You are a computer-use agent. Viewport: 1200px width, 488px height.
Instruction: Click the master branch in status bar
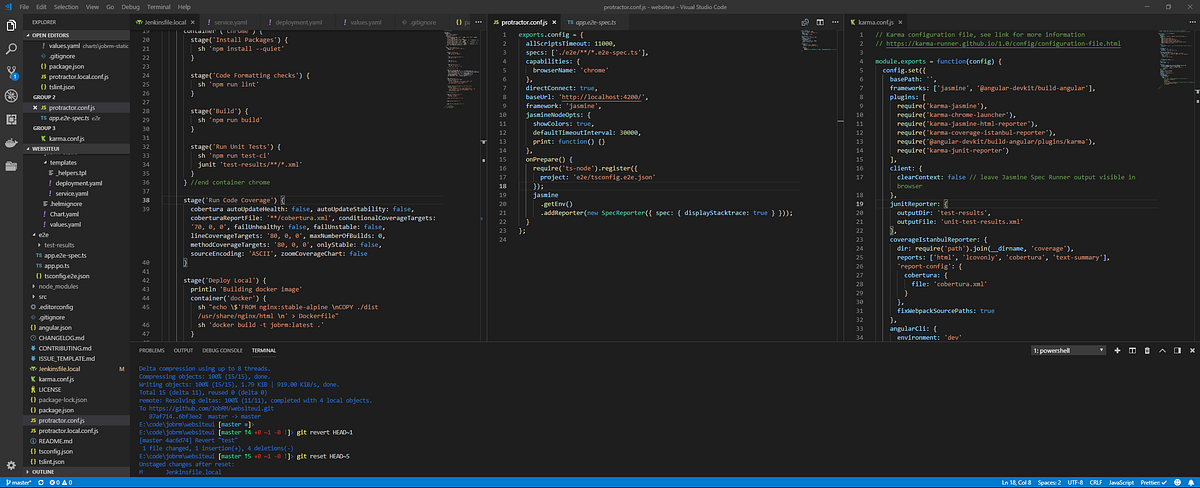21,482
